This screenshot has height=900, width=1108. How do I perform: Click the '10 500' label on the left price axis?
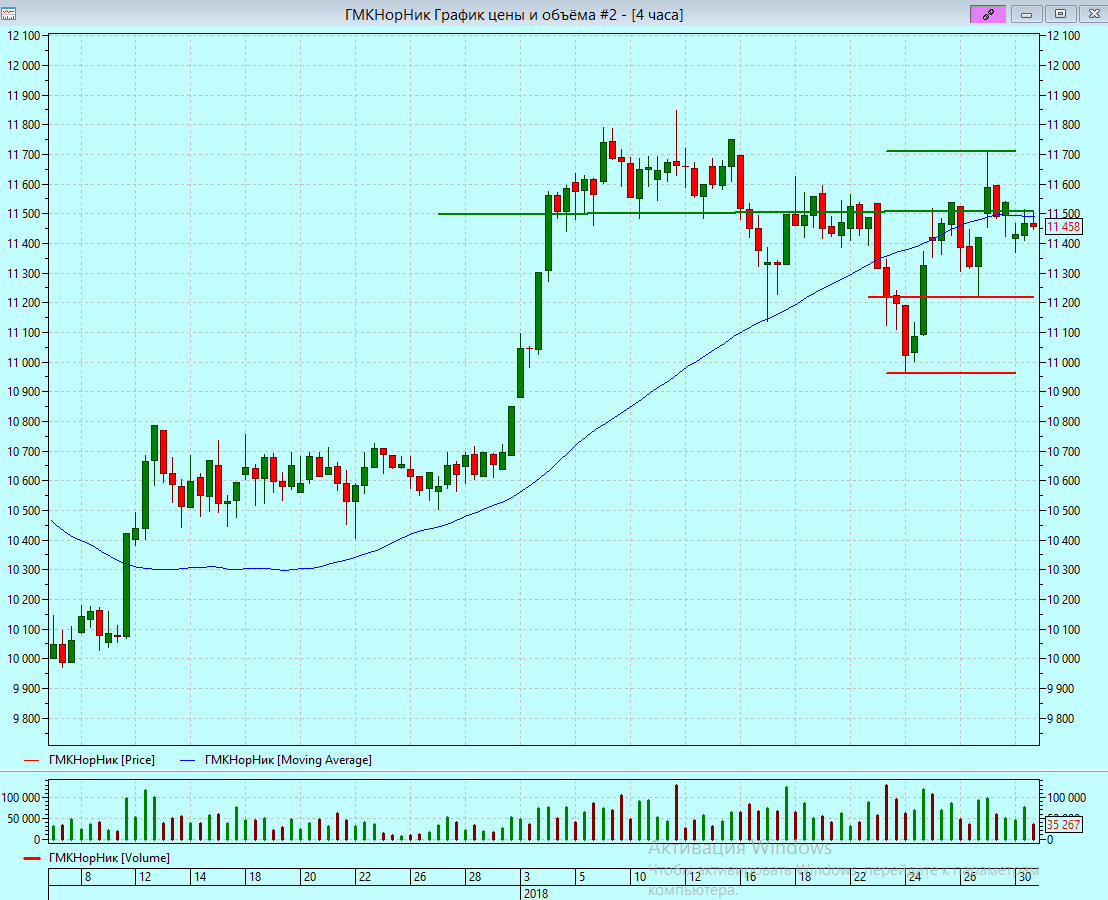click(24, 511)
